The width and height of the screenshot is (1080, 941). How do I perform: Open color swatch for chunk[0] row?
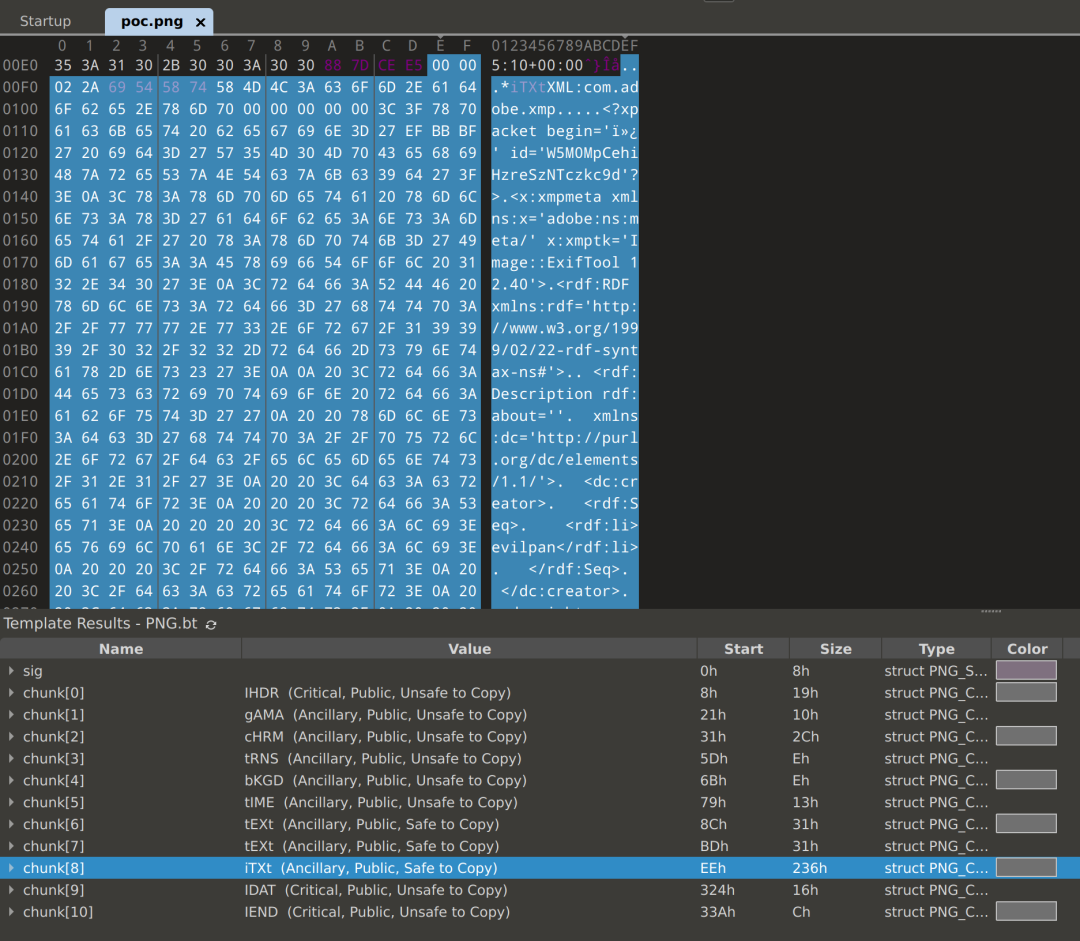point(1026,692)
